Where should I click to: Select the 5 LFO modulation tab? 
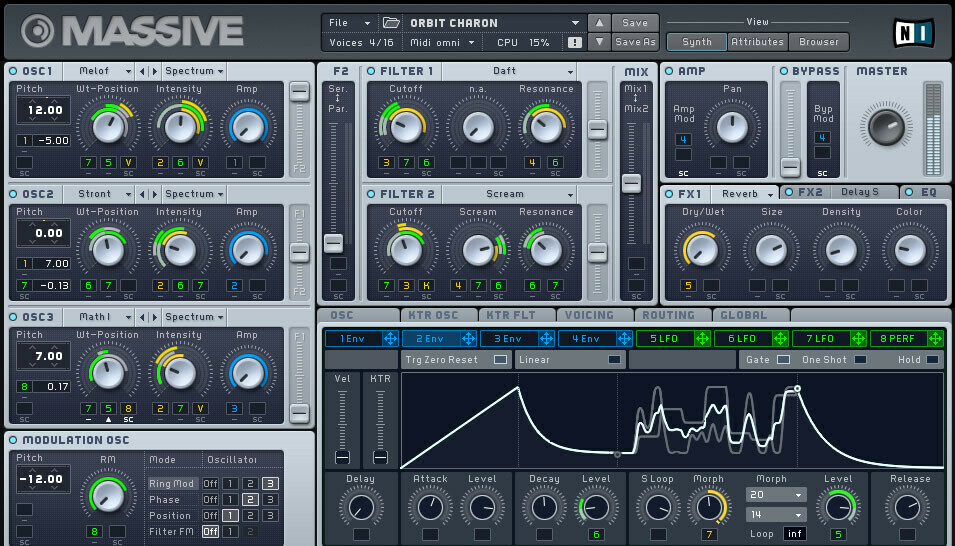point(664,338)
